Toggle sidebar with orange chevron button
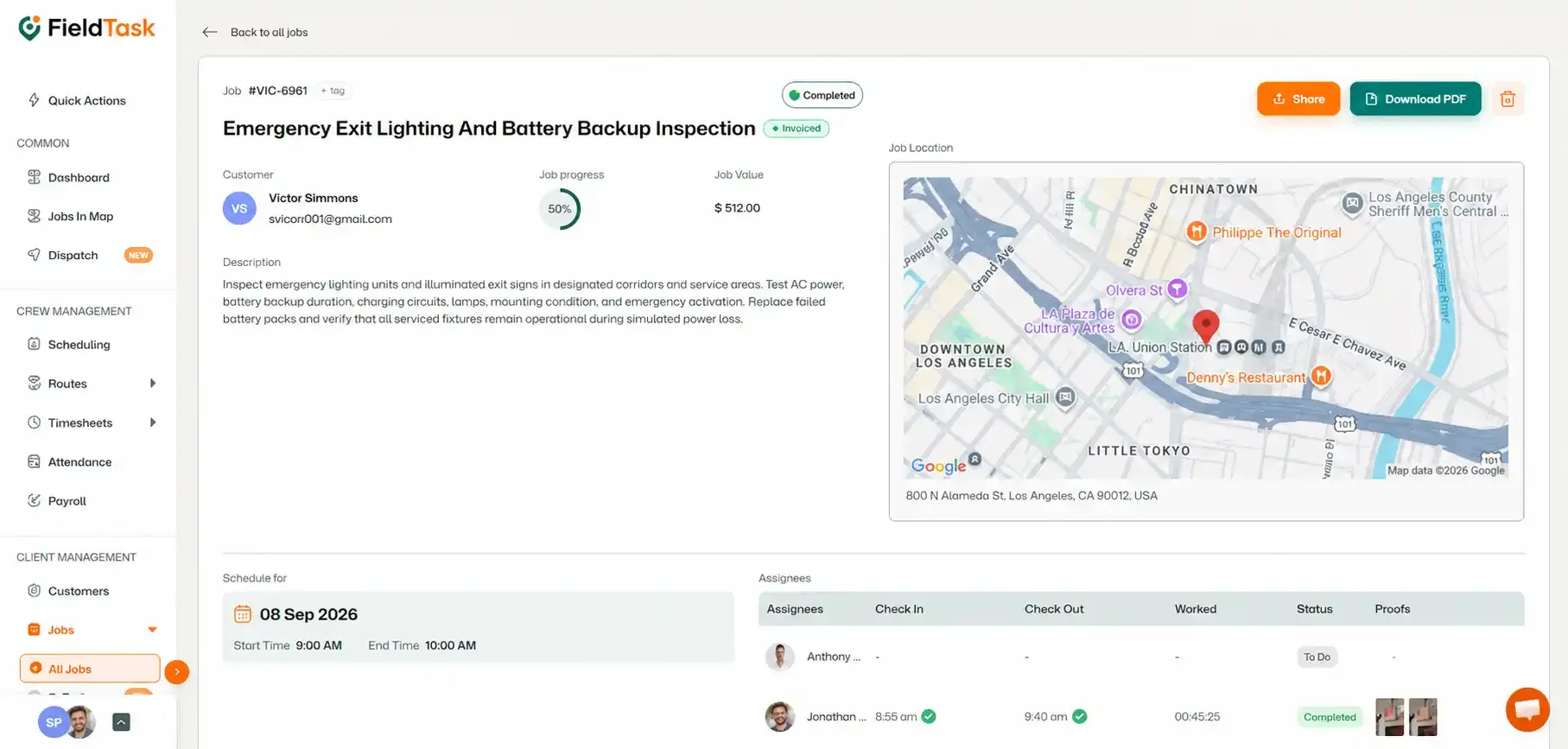 point(177,671)
